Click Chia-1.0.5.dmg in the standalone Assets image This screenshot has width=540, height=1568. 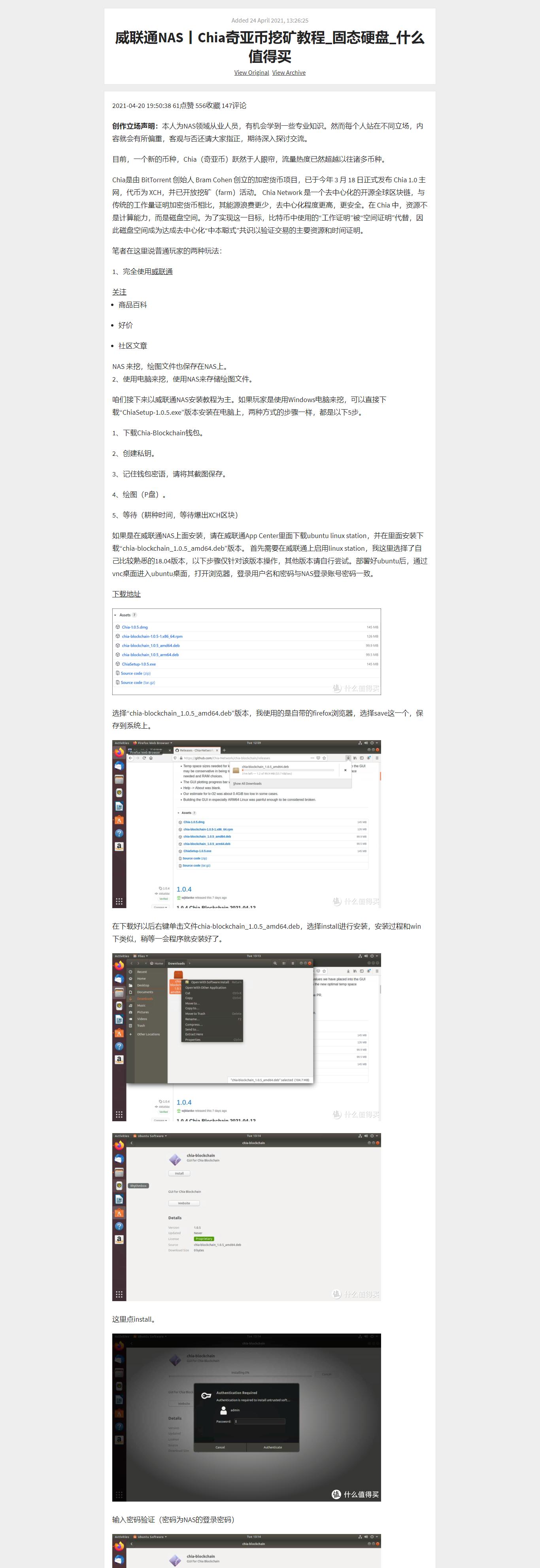134,627
